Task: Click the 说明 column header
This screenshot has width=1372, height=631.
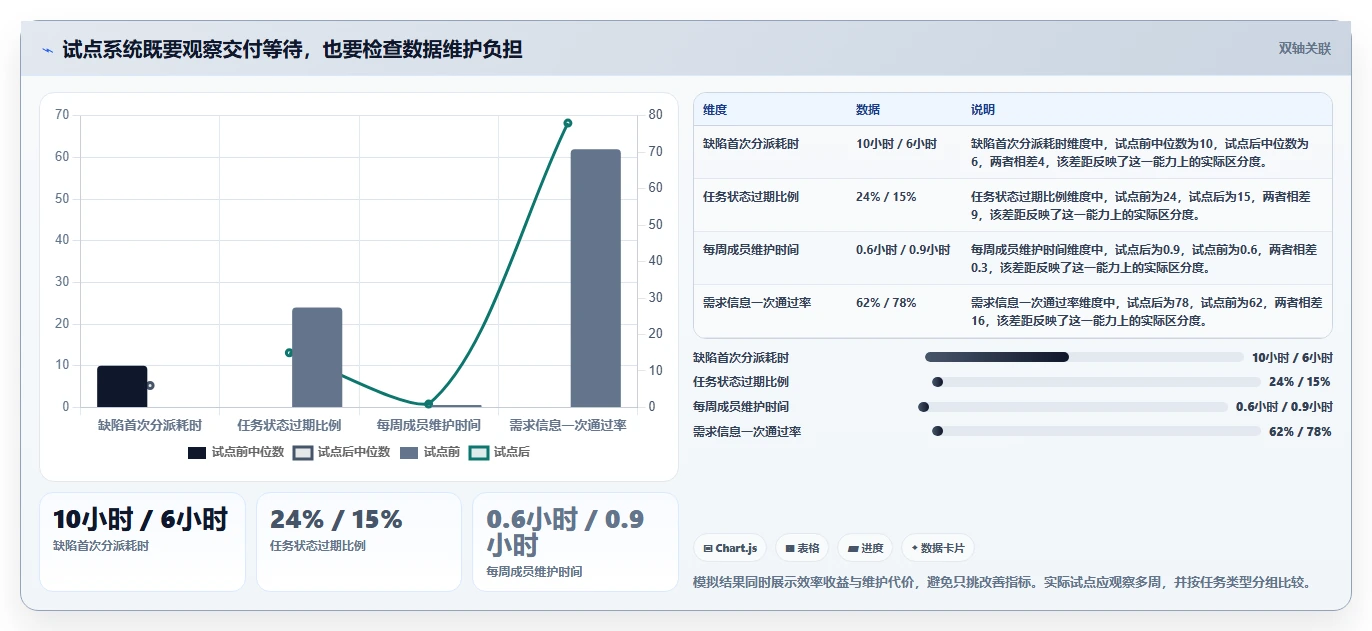Action: tap(983, 110)
